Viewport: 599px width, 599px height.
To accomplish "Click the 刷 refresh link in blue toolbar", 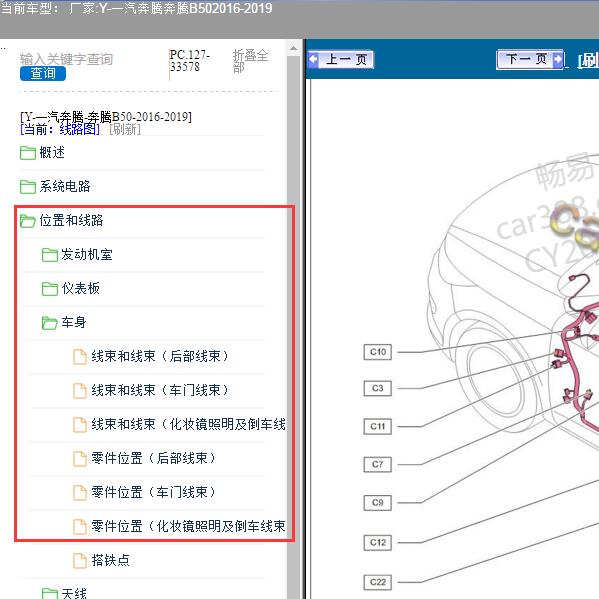I will point(588,61).
